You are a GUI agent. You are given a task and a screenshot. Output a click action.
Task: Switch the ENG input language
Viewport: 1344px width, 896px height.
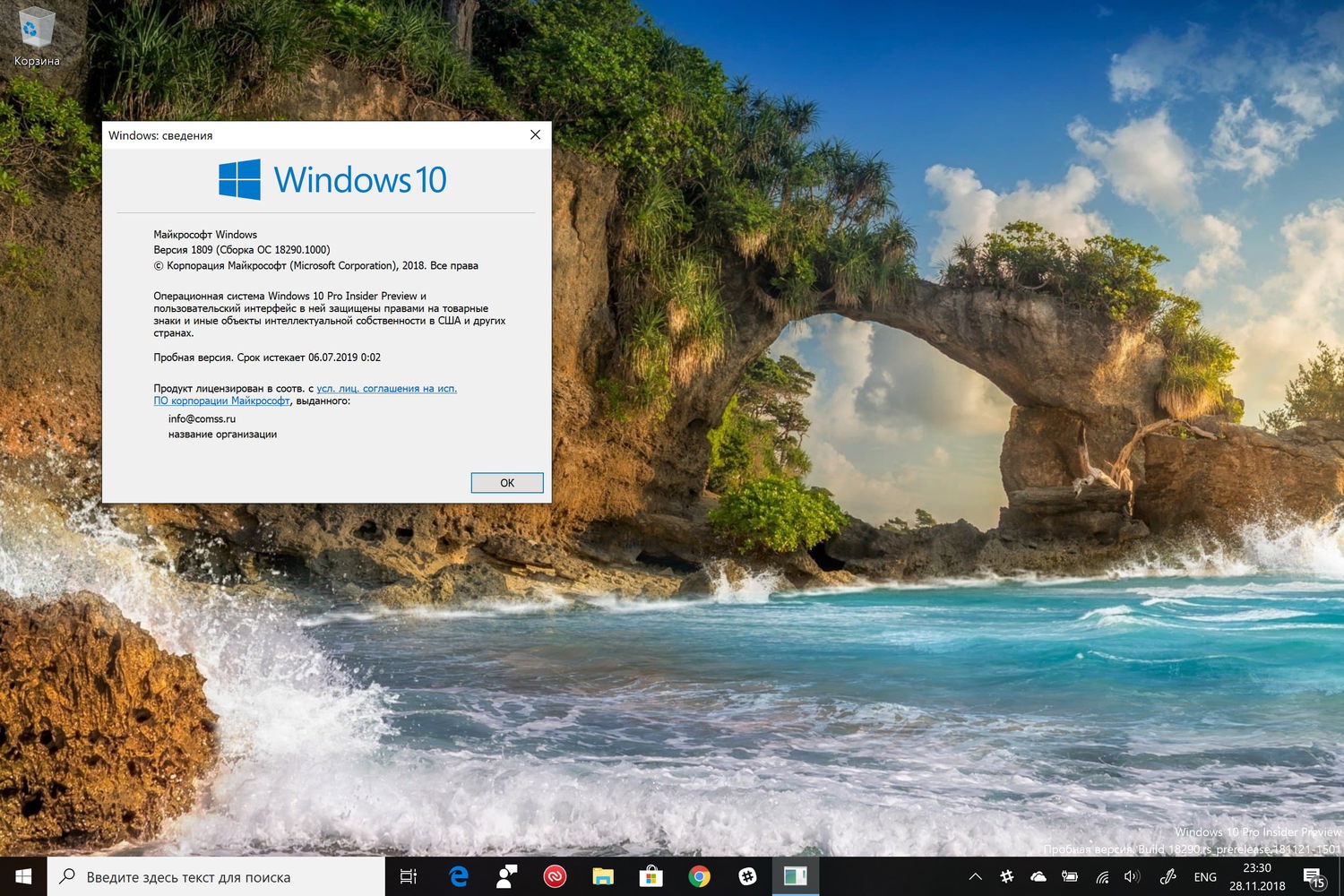[x=1204, y=878]
